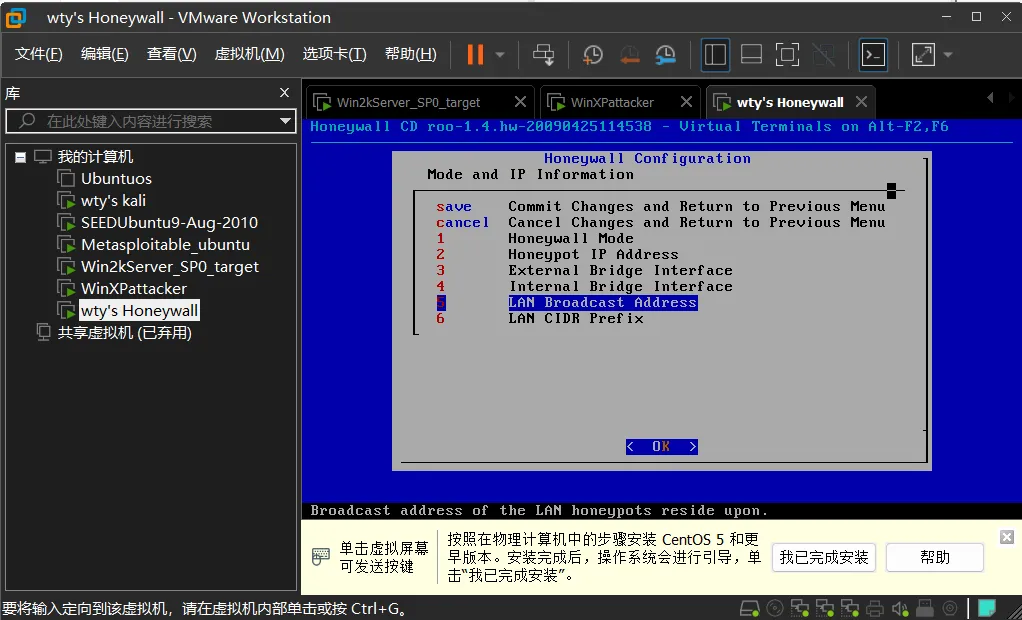Enter full screen mode
The width and height of the screenshot is (1022, 620).
coord(787,54)
